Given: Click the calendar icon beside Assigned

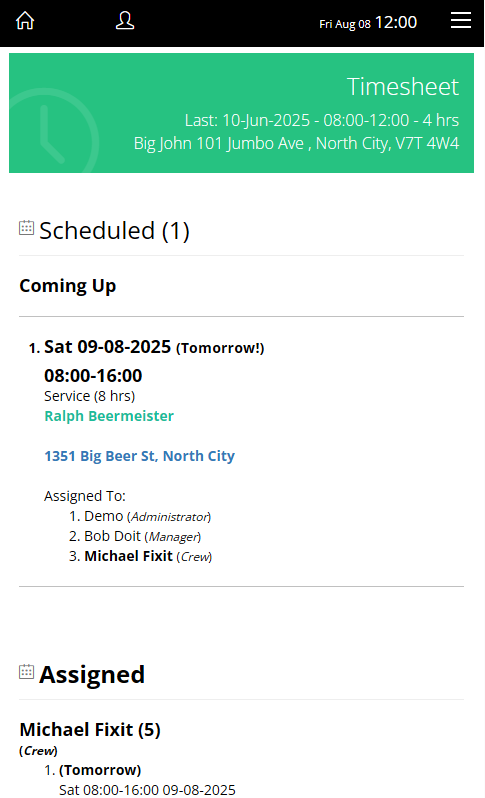Looking at the screenshot, I should click(x=26, y=672).
